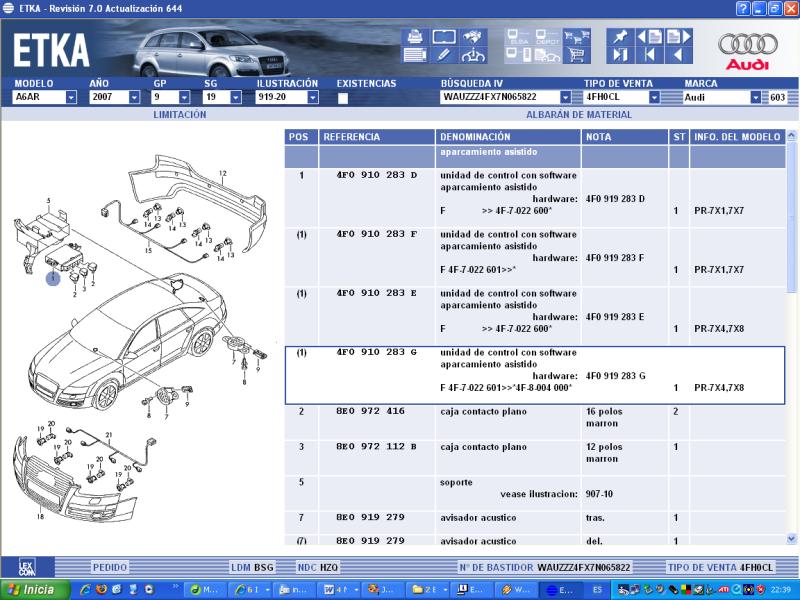Viewport: 800px width, 600px height.
Task: Click the NOTA column header
Action: pos(624,137)
